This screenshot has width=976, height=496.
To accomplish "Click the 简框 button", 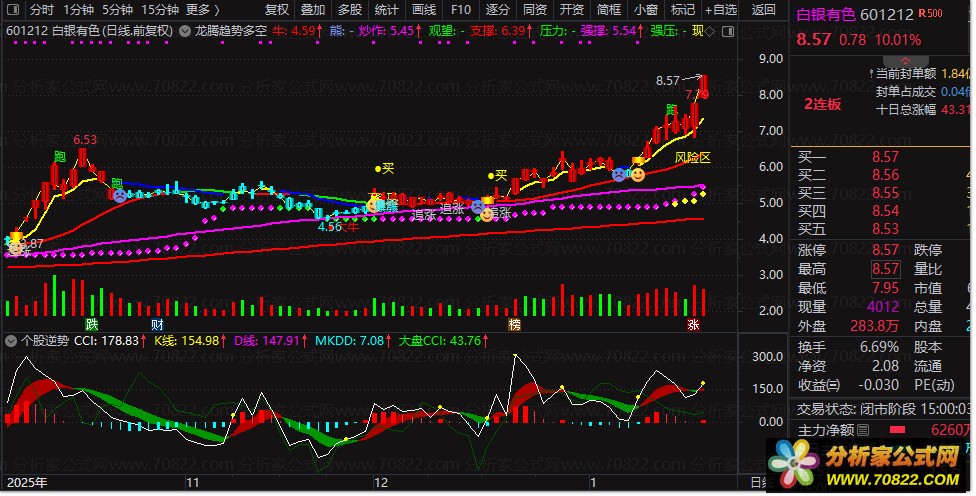I will pos(609,9).
